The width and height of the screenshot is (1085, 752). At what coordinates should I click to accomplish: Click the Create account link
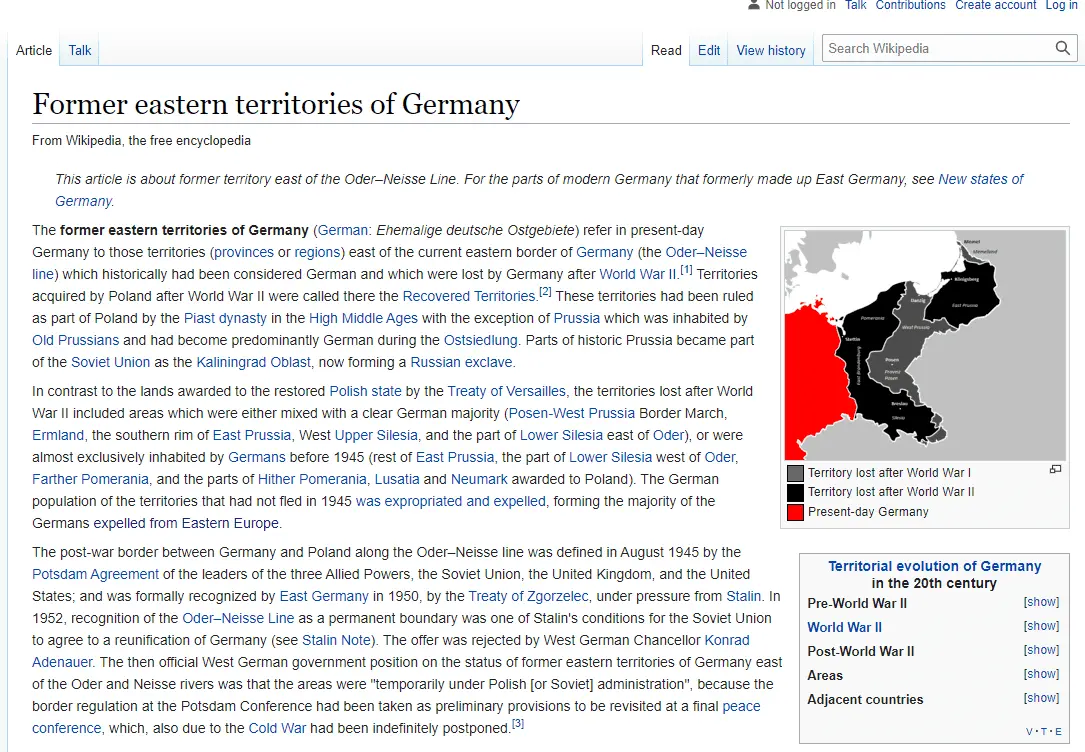tap(995, 5)
